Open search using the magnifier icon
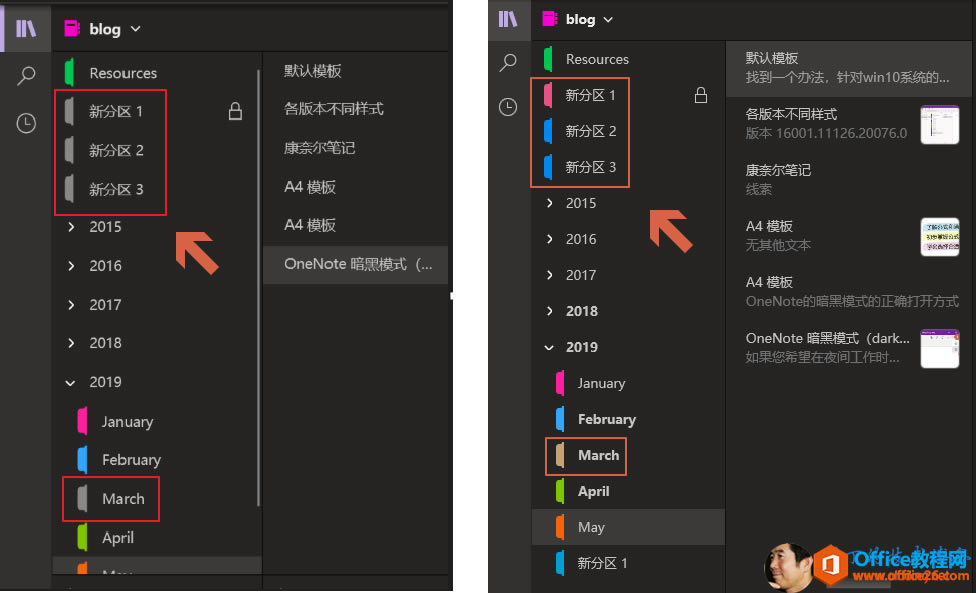The width and height of the screenshot is (976, 593). click(26, 75)
